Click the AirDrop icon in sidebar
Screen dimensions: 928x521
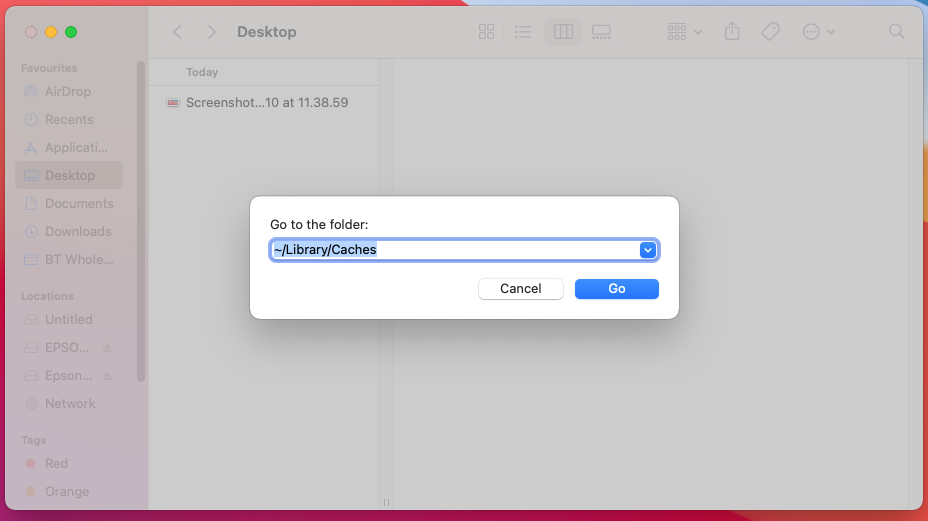coord(31,92)
